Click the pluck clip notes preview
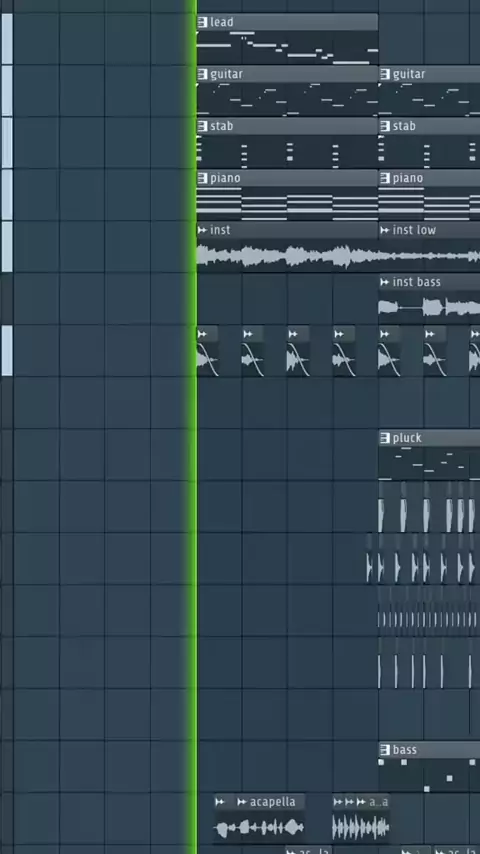The height and width of the screenshot is (854, 480). (x=429, y=464)
